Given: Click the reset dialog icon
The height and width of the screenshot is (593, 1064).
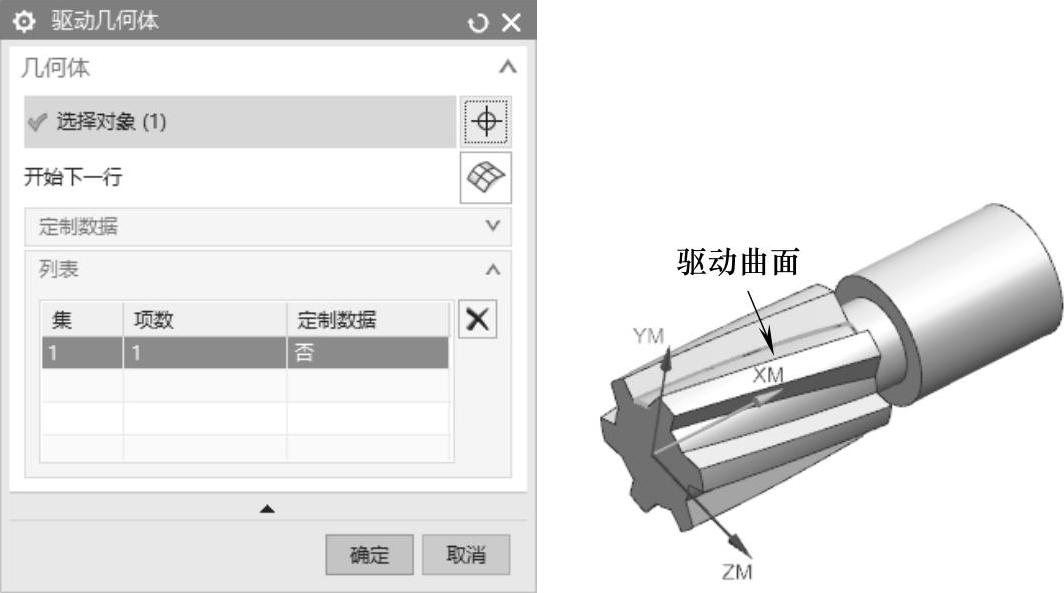Looking at the screenshot, I should click(x=478, y=22).
